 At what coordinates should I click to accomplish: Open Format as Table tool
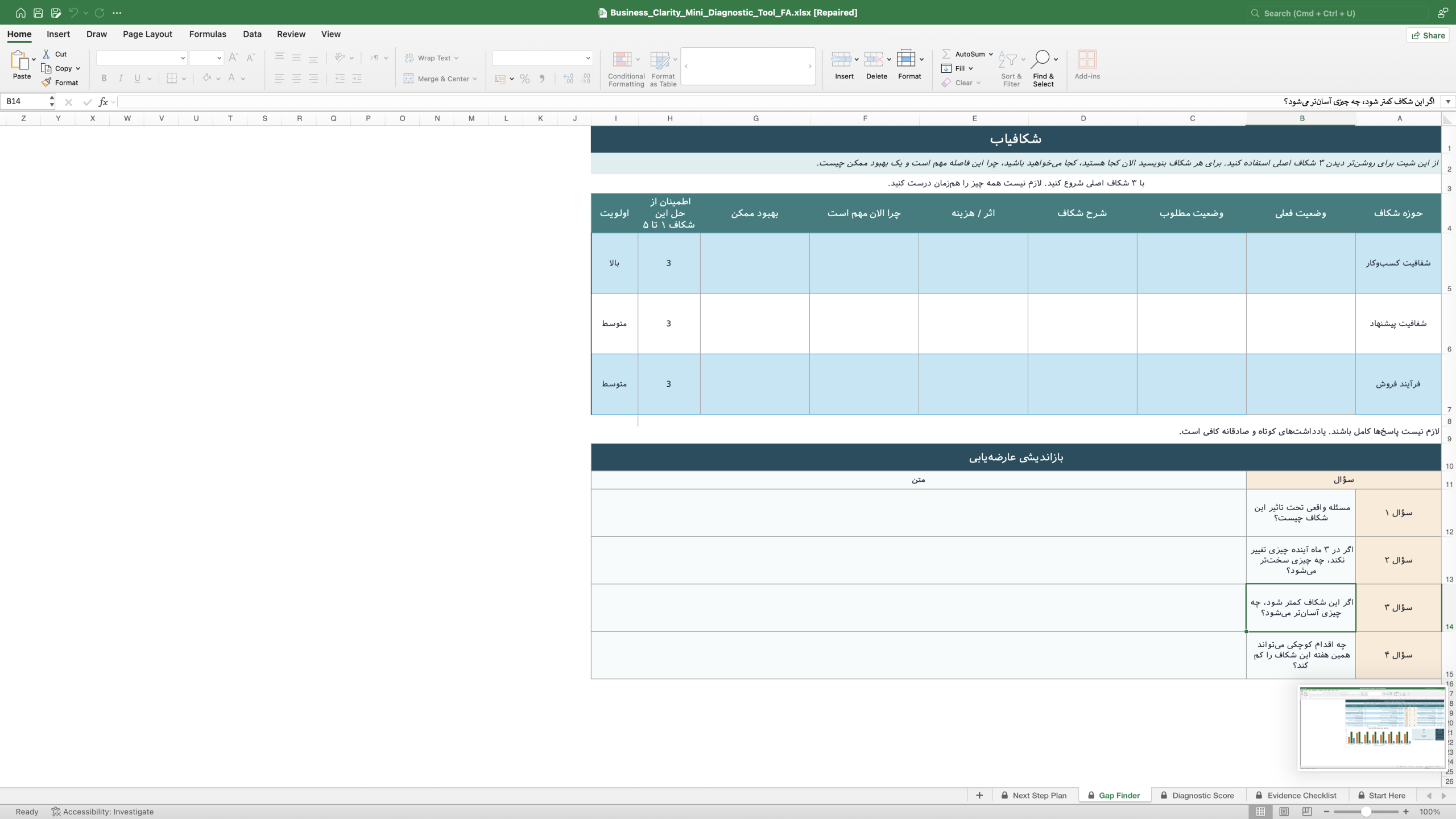click(660, 59)
